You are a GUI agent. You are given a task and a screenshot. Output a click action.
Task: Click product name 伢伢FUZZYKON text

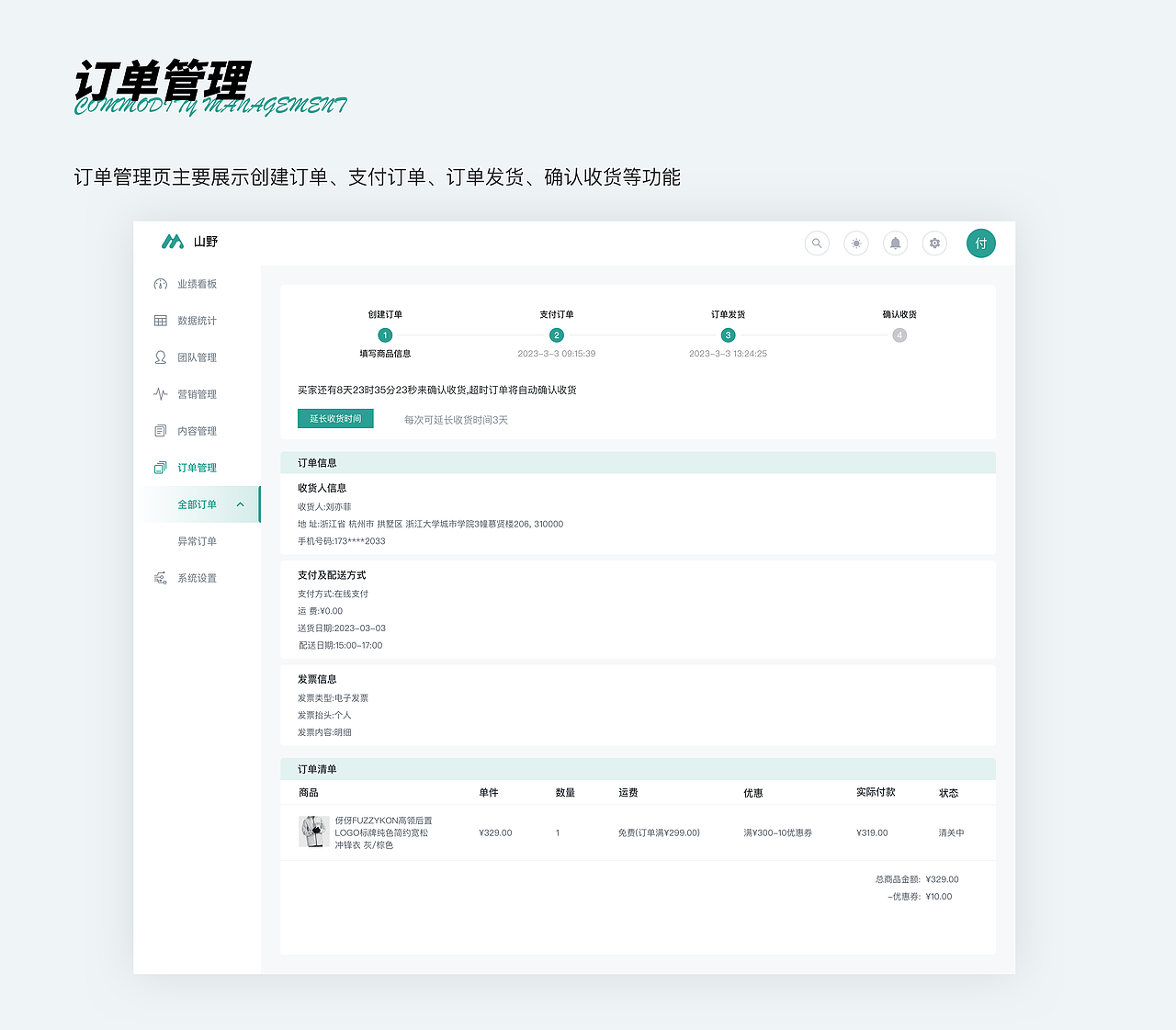pyautogui.click(x=383, y=832)
